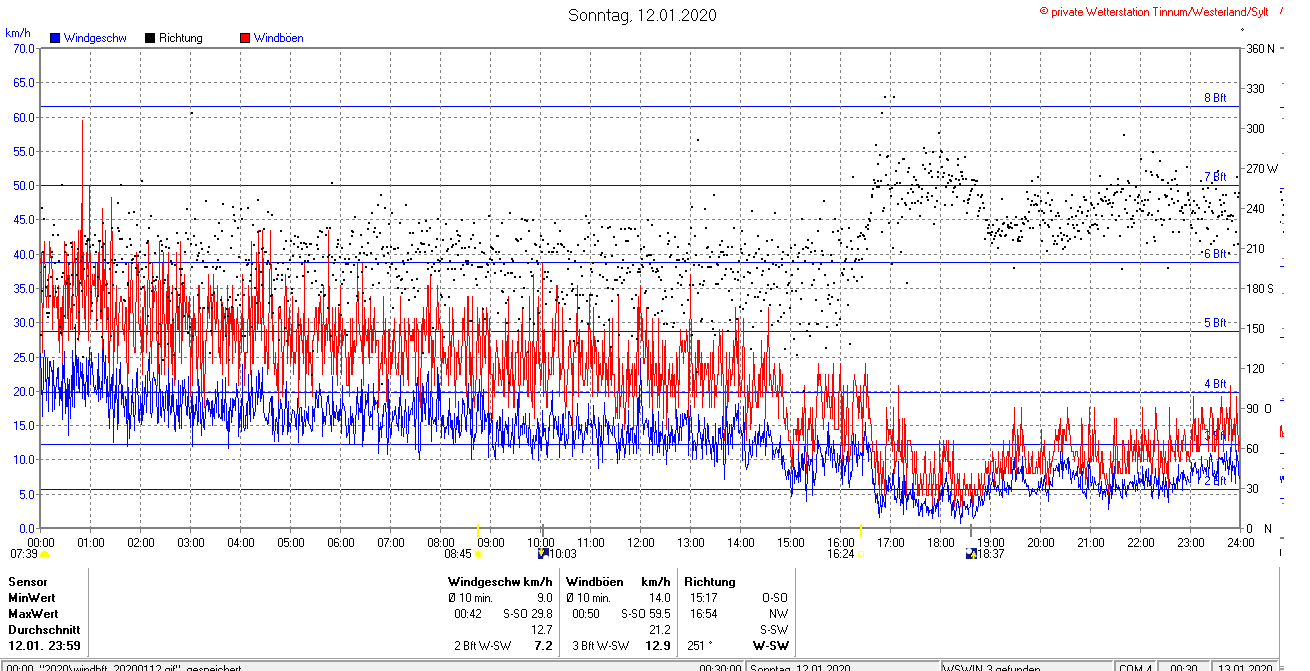Click the 2 Bft W-SW entry
This screenshot has height=671, width=1310.
[x=482, y=646]
